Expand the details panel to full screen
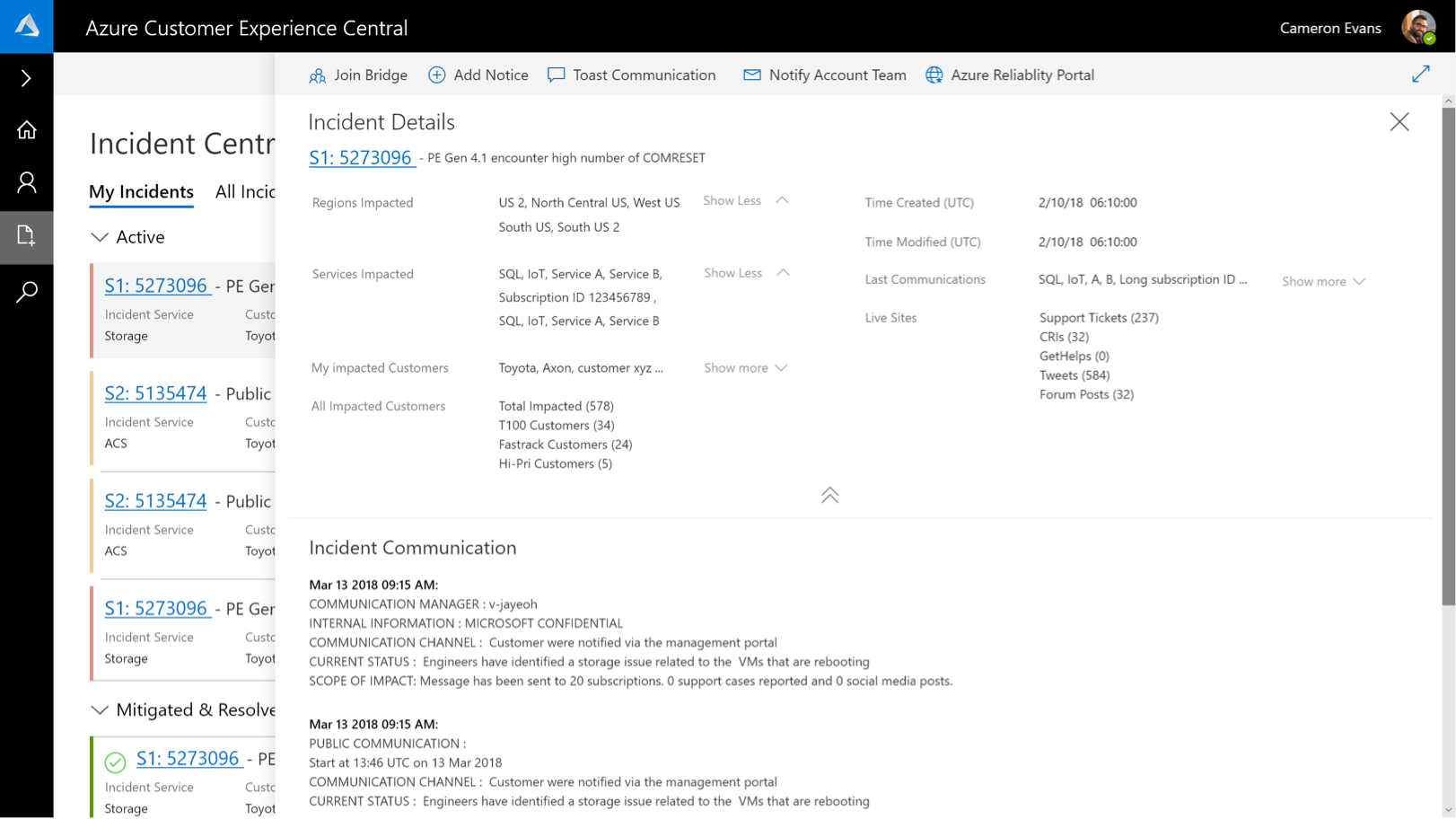The image size is (1456, 819). (x=1420, y=75)
